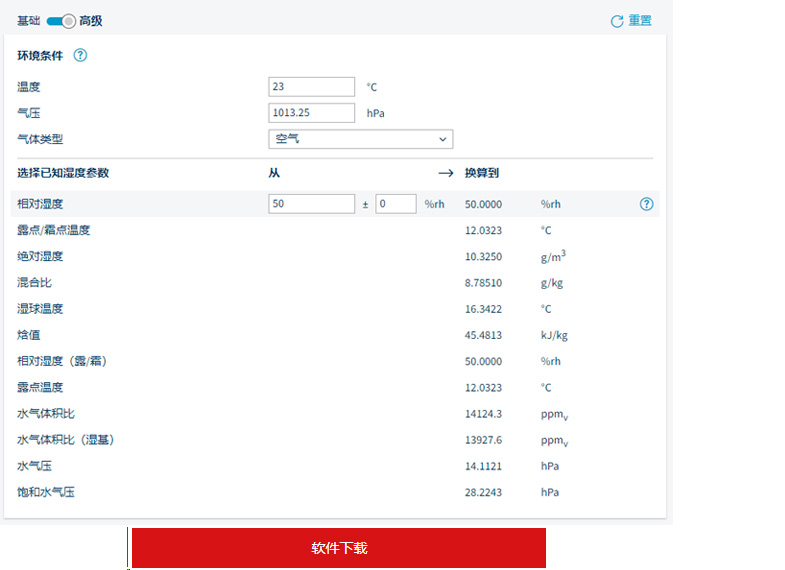Select the 露点温度 parameter row

(335, 387)
